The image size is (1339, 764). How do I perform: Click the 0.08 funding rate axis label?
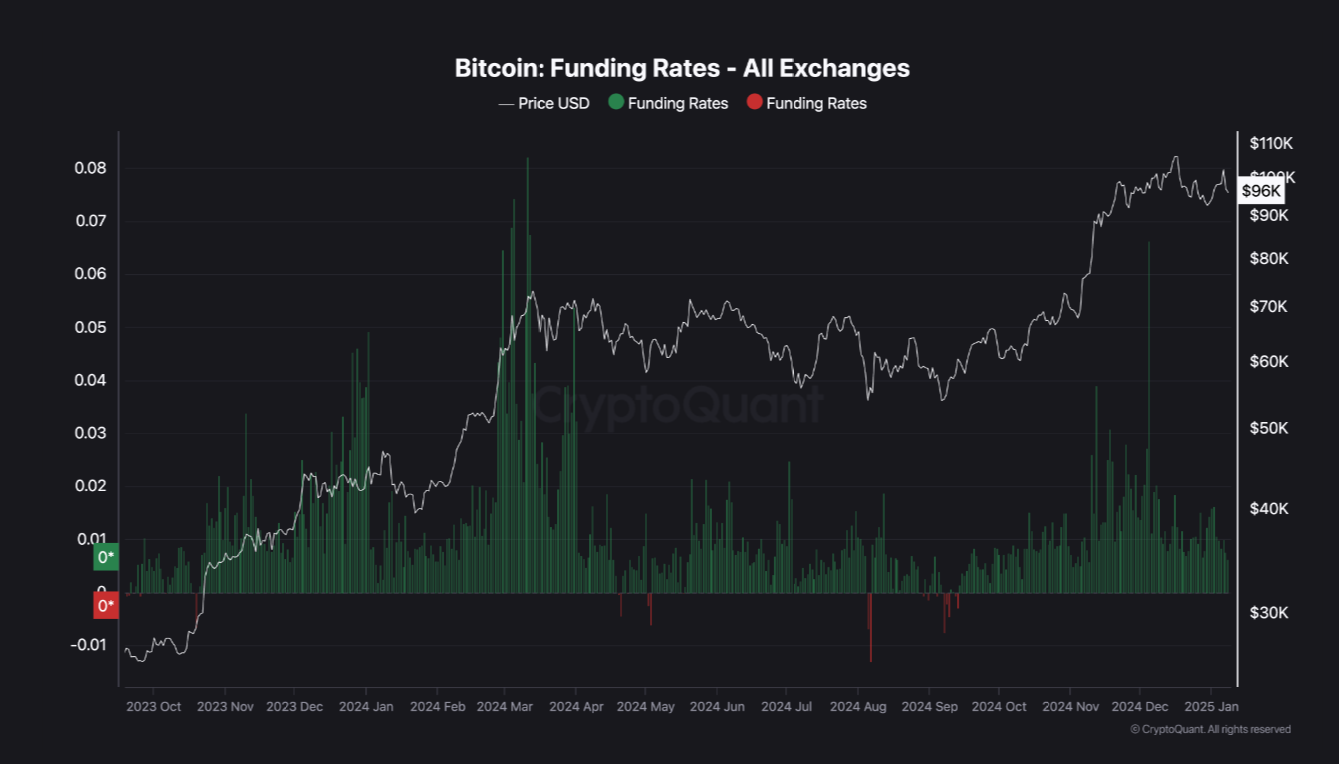tap(90, 168)
